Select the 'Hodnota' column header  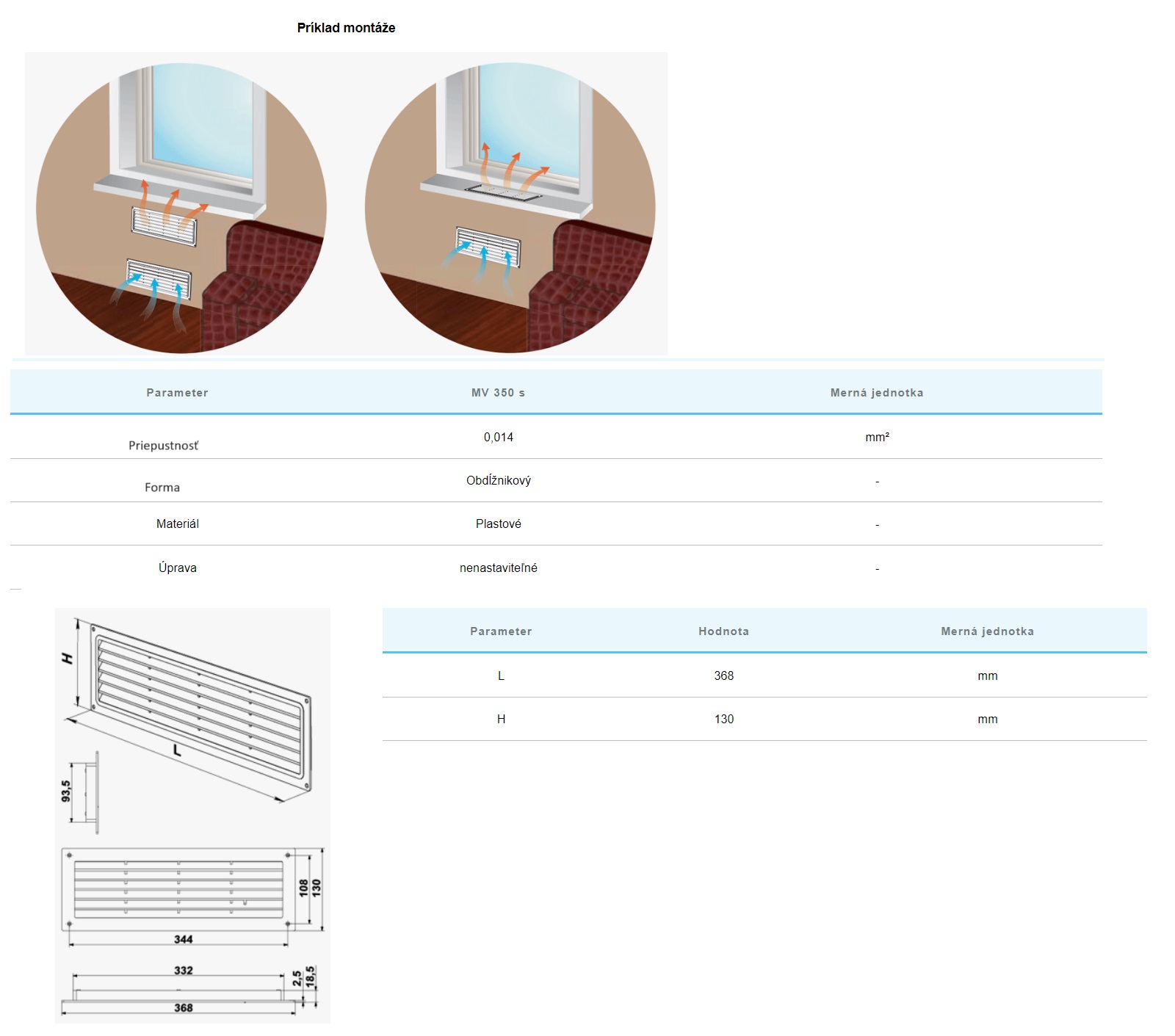(723, 631)
